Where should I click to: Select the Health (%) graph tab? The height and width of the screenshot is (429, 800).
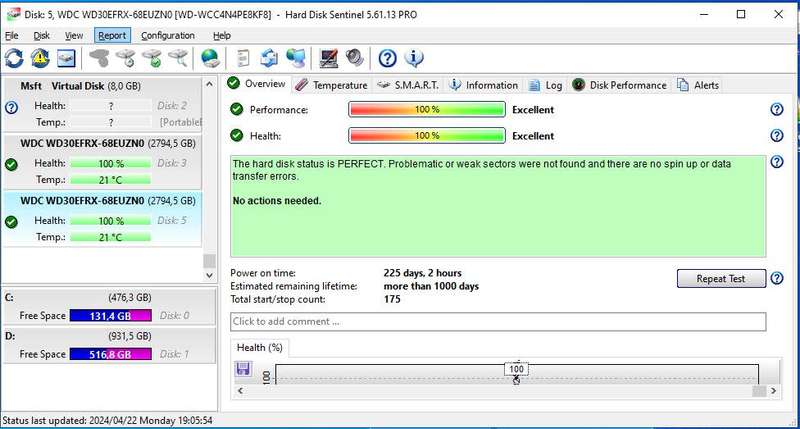[259, 347]
